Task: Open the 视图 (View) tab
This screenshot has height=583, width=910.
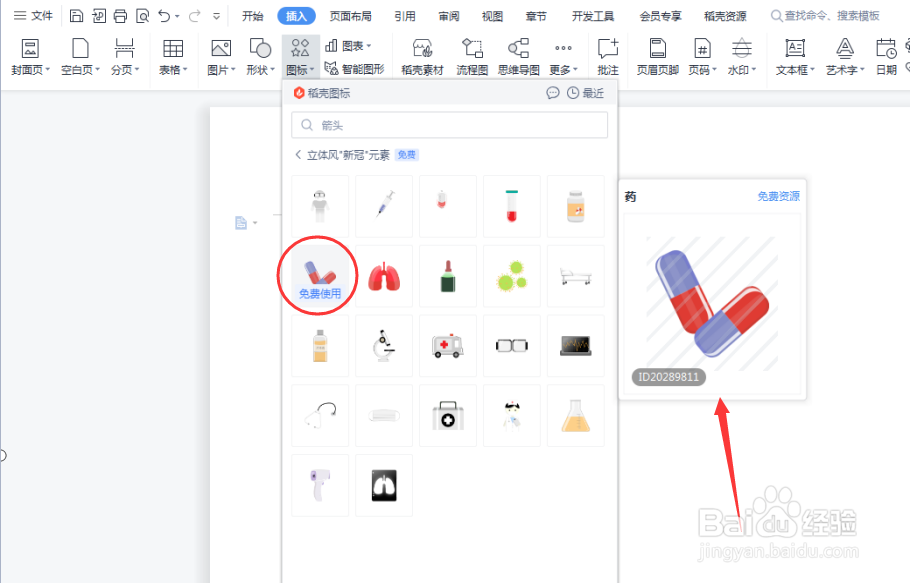Action: click(491, 14)
